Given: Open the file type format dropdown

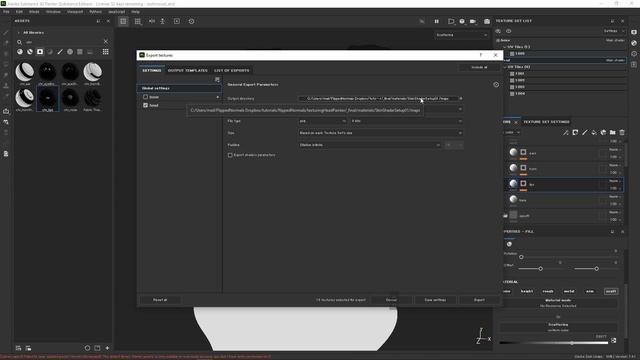Looking at the screenshot, I should (x=322, y=121).
